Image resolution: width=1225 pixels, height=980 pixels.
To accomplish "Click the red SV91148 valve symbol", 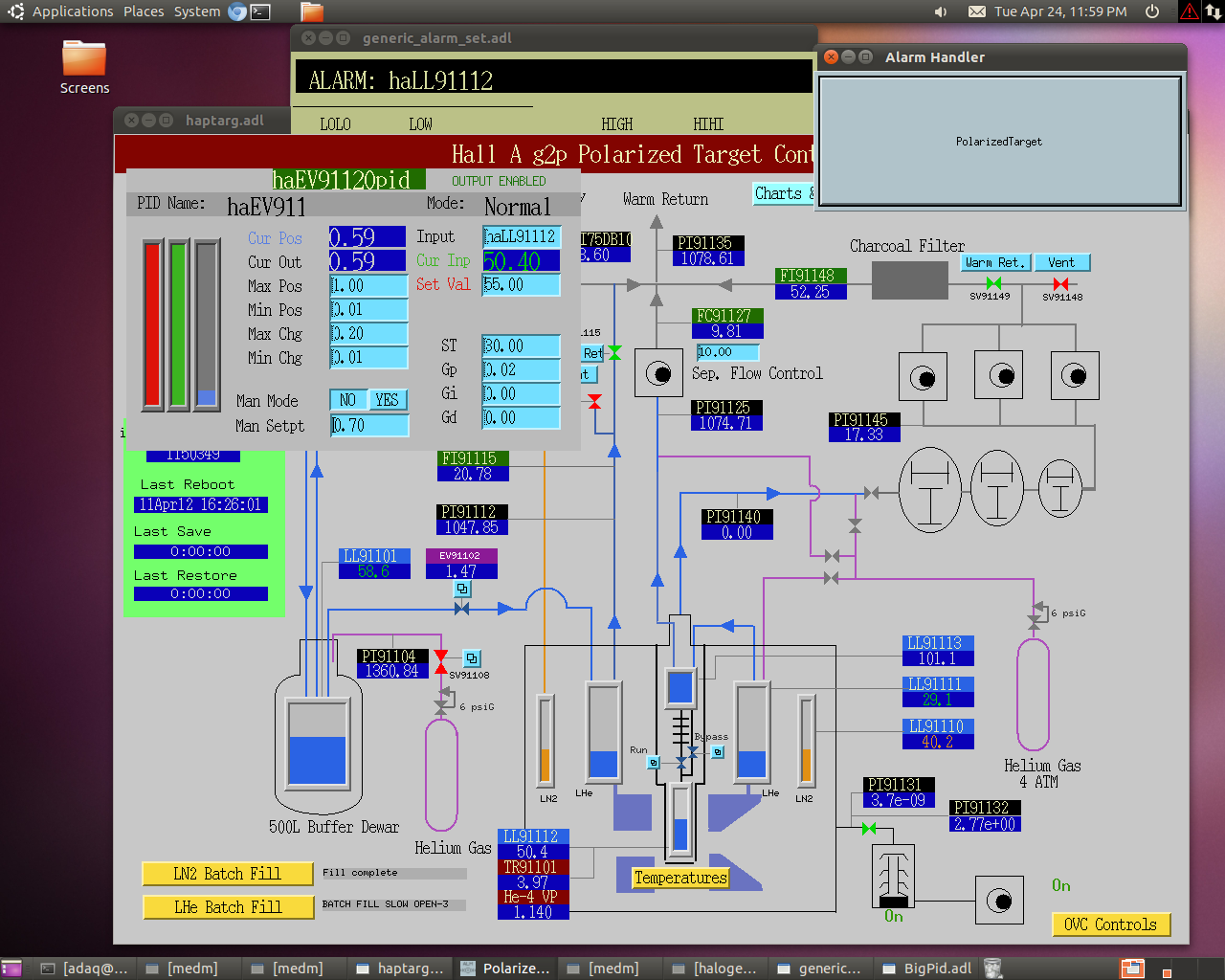I will pos(1060,284).
